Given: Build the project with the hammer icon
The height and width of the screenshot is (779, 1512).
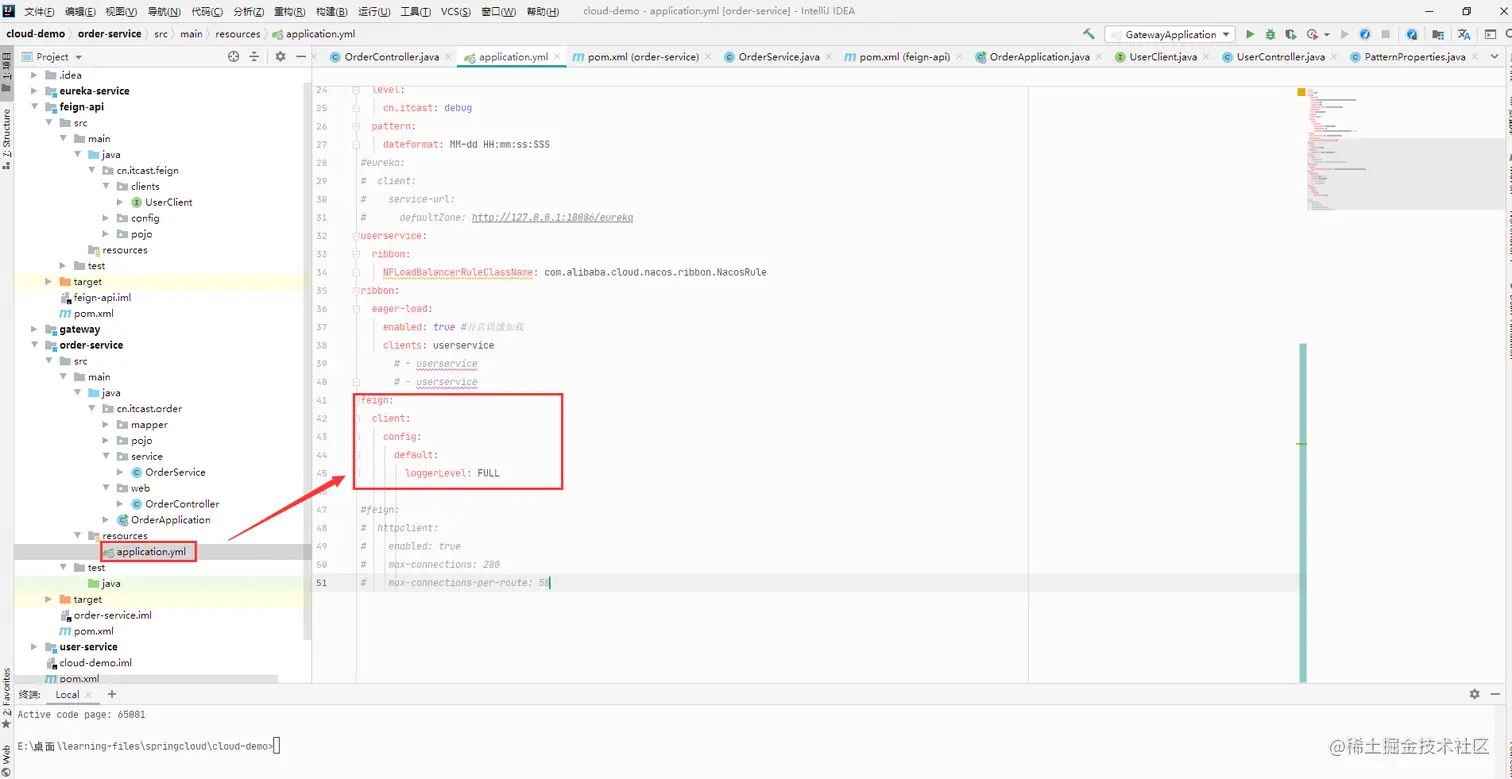Looking at the screenshot, I should (x=1089, y=34).
